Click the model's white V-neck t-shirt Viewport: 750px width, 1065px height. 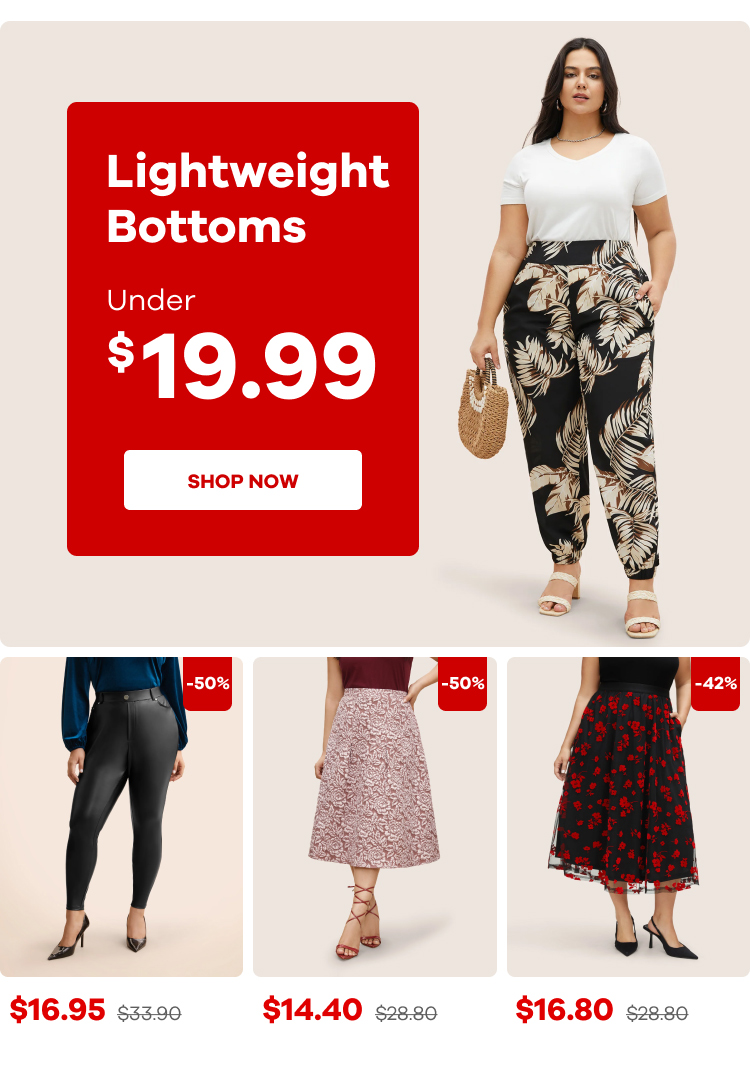tap(583, 188)
